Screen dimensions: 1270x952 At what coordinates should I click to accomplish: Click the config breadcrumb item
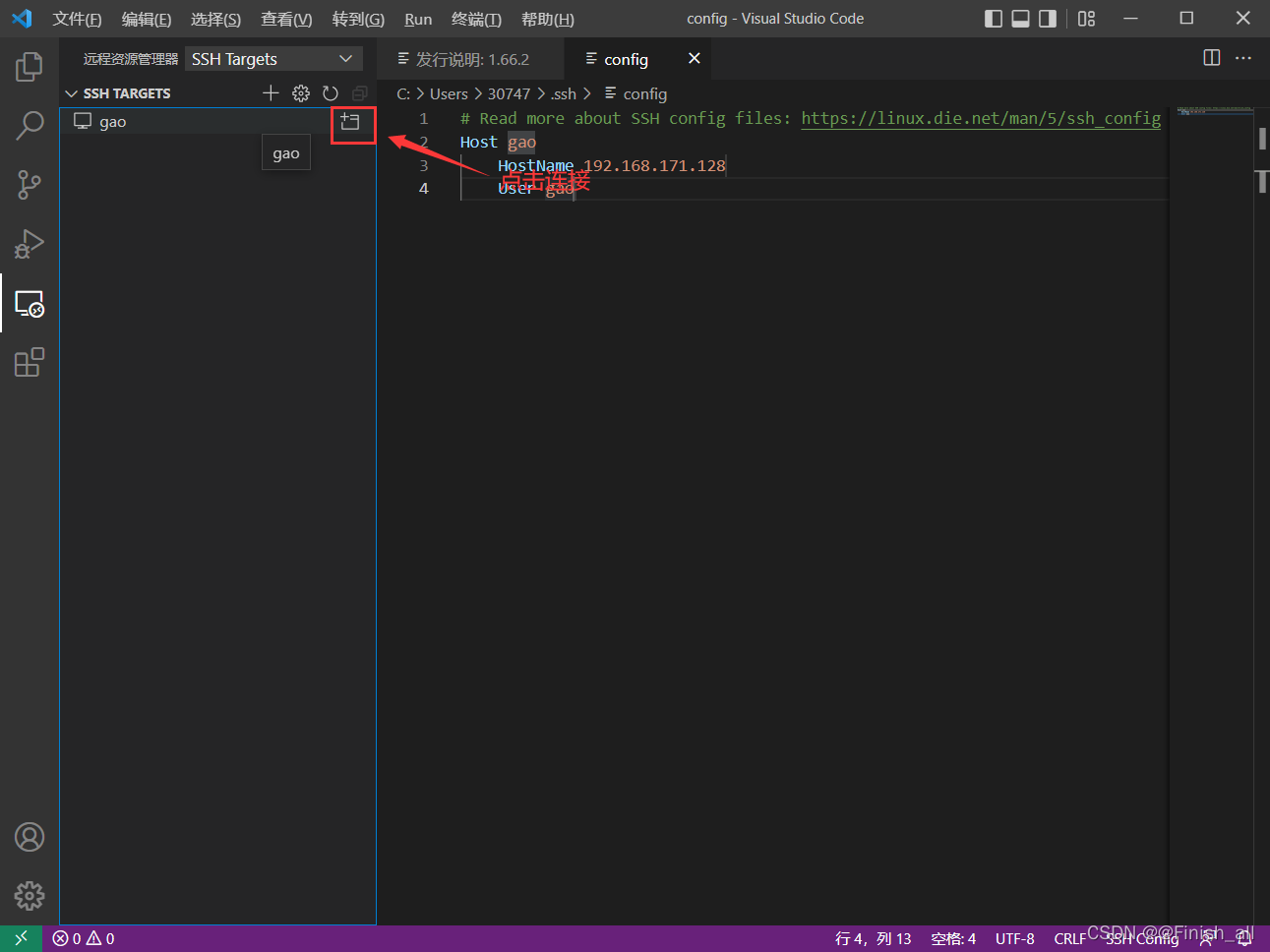pos(635,93)
